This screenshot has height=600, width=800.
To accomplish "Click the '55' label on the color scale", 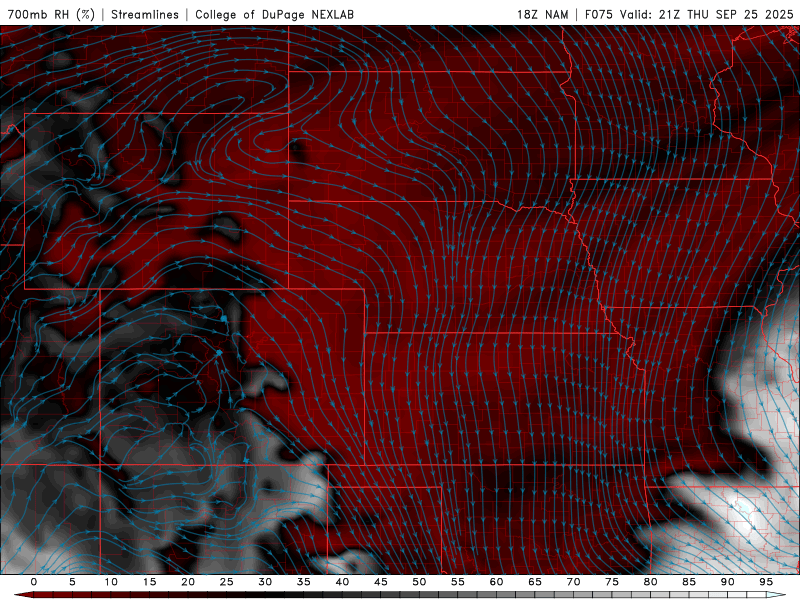I will (457, 582).
